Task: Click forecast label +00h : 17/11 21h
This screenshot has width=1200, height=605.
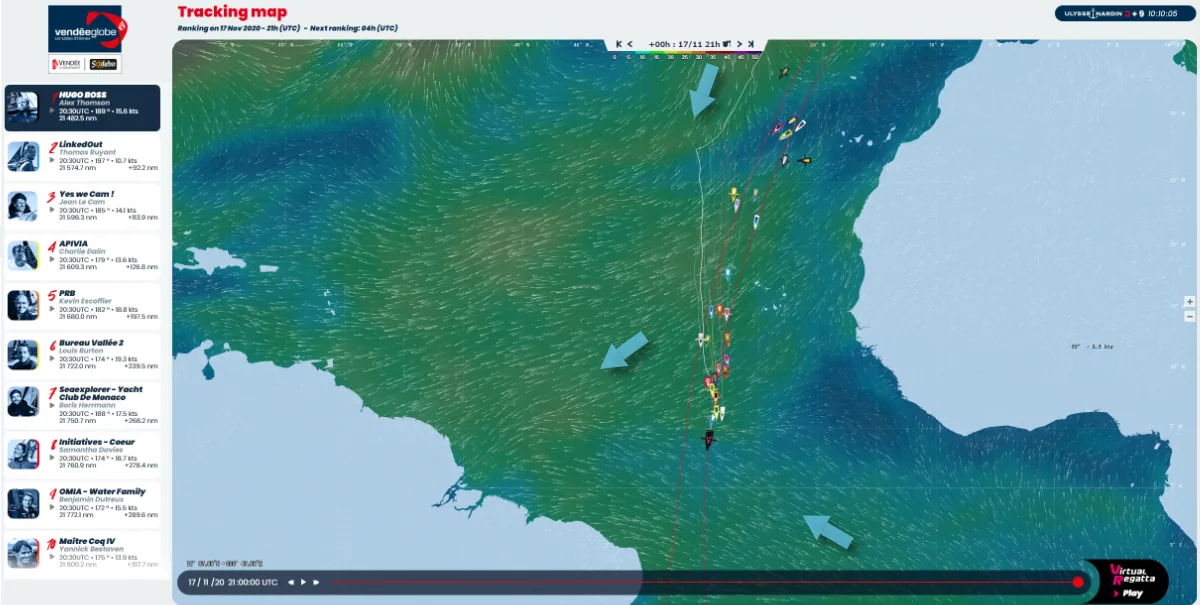Action: (x=683, y=44)
